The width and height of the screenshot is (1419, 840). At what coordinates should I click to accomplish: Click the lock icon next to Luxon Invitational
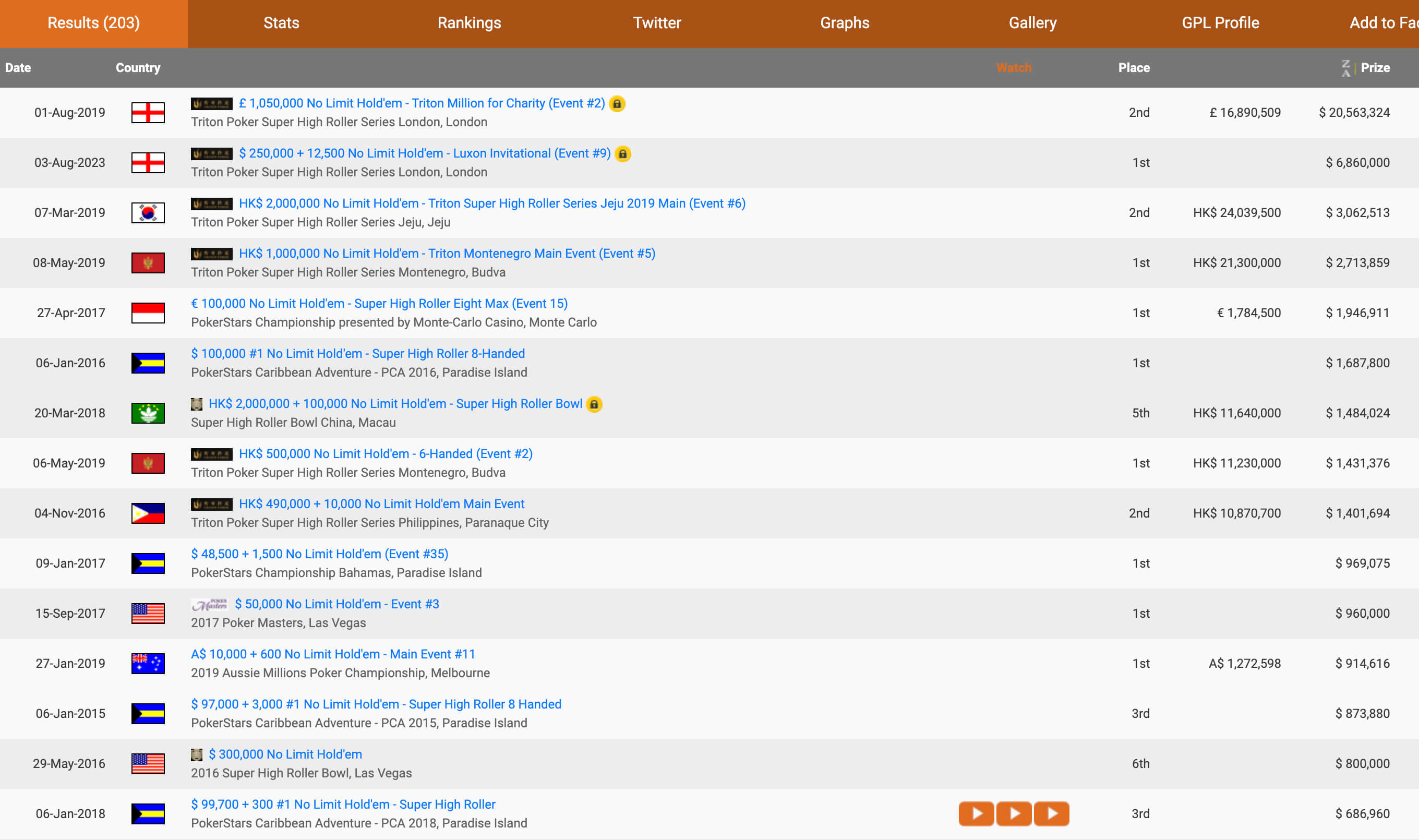coord(622,154)
